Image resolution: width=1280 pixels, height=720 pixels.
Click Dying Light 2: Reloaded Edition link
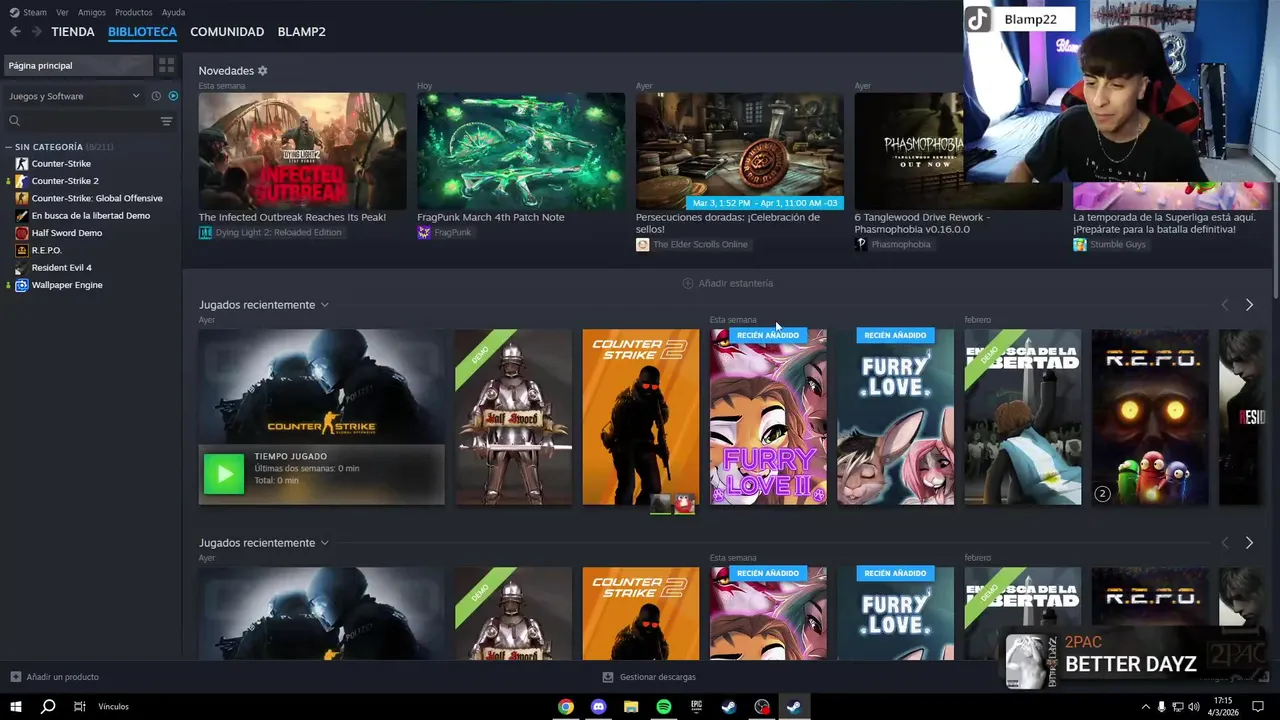[x=270, y=233]
